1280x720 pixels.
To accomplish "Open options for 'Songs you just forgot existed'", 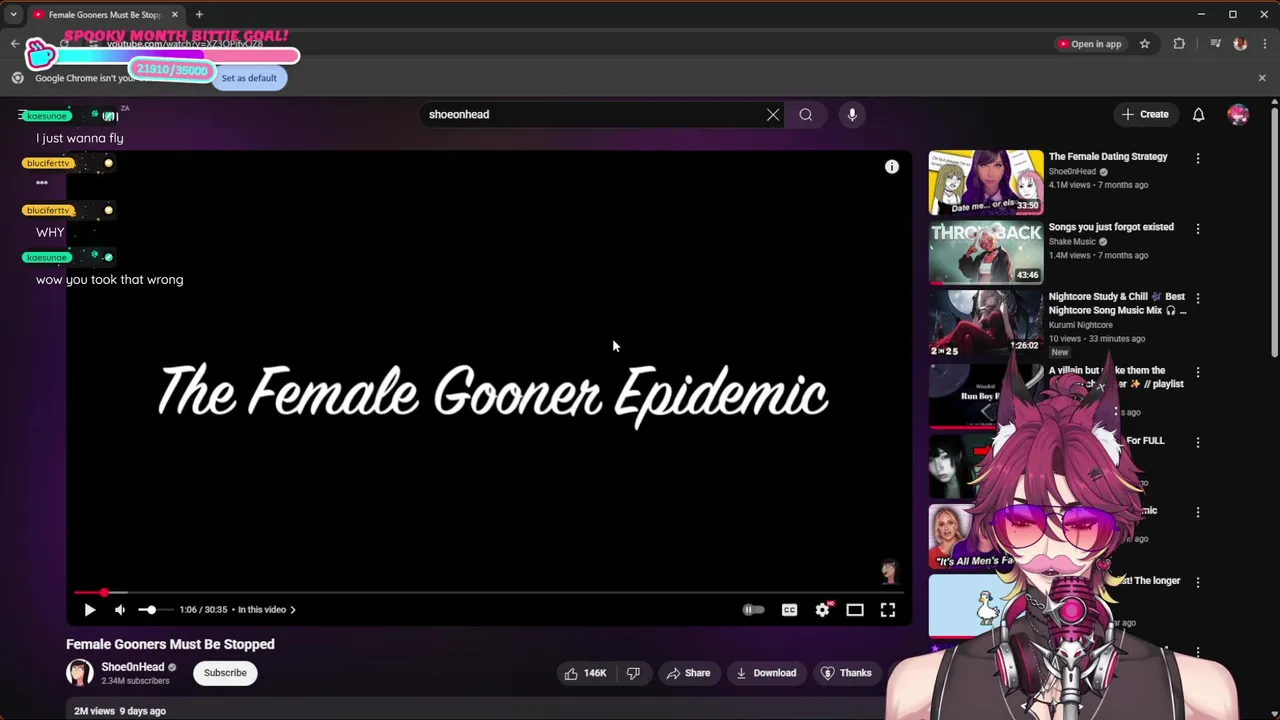I will click(x=1198, y=228).
